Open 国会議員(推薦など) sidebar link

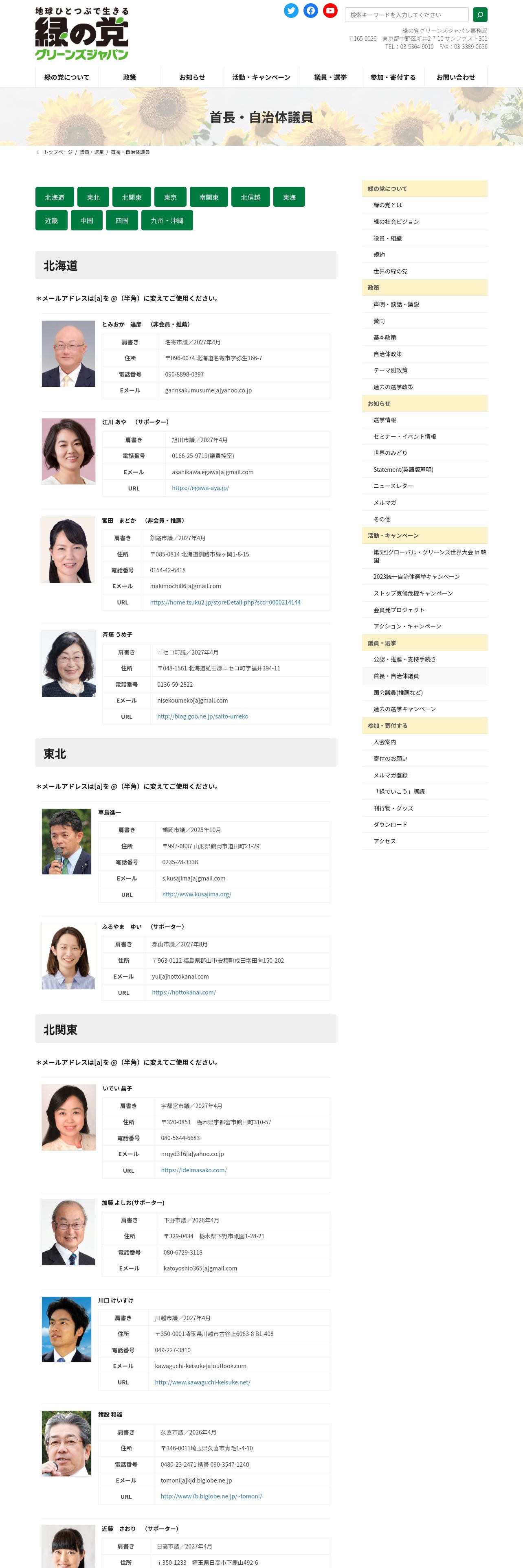(x=398, y=693)
